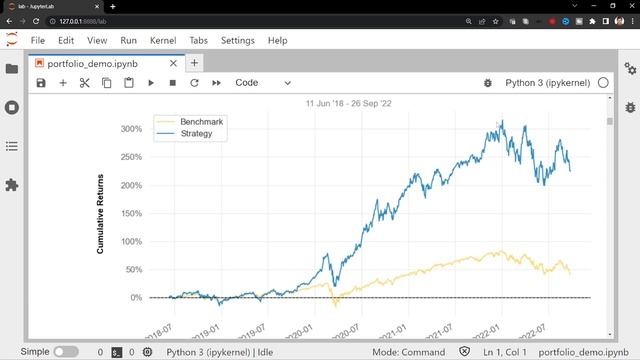This screenshot has height=360, width=640.
Task: Open browser zoom magnifier icon
Action: click(469, 21)
